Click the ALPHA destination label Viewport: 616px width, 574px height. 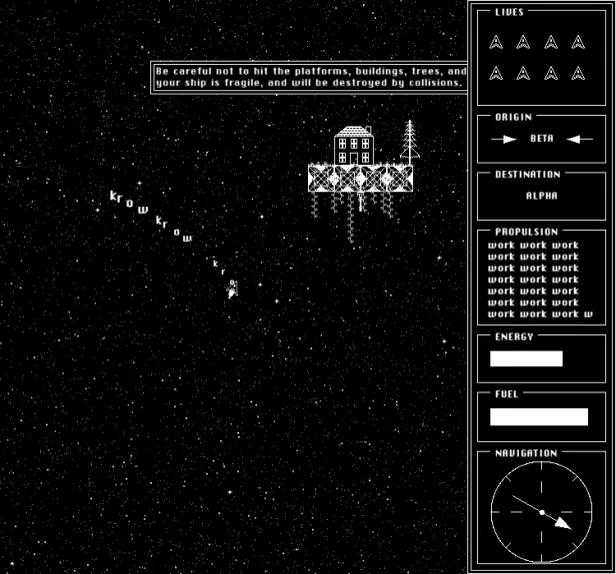(541, 196)
